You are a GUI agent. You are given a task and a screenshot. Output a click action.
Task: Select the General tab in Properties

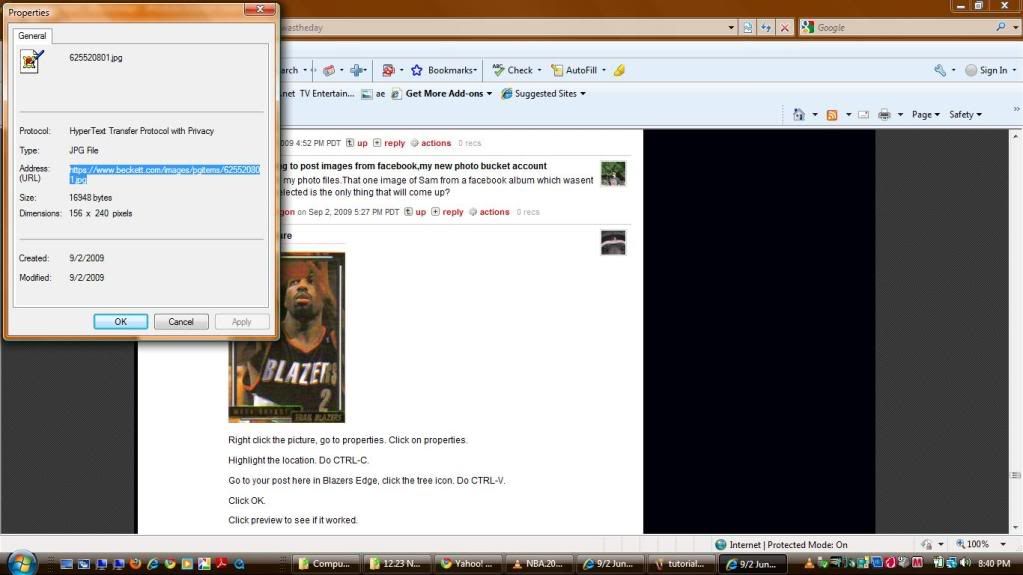click(x=32, y=36)
